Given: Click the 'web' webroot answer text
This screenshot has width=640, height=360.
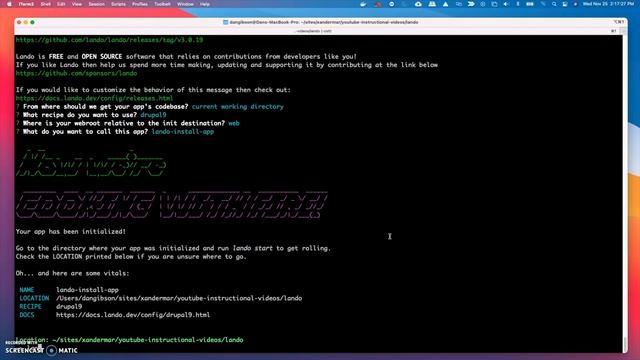Looking at the screenshot, I should [x=234, y=123].
